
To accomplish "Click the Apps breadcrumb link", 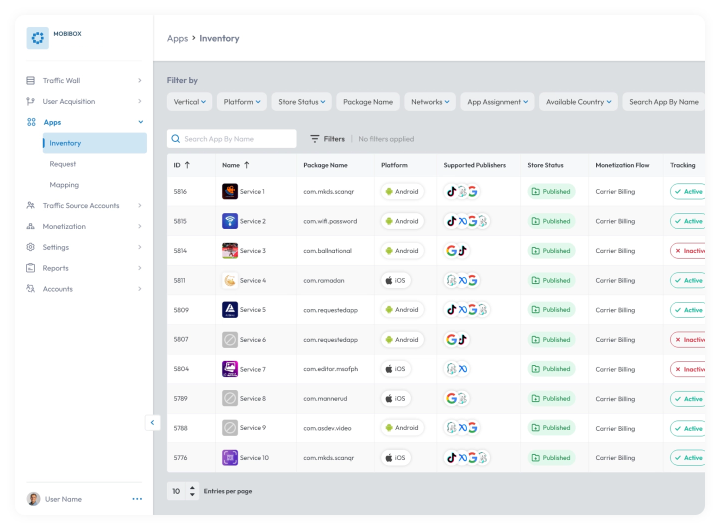I will coord(178,39).
